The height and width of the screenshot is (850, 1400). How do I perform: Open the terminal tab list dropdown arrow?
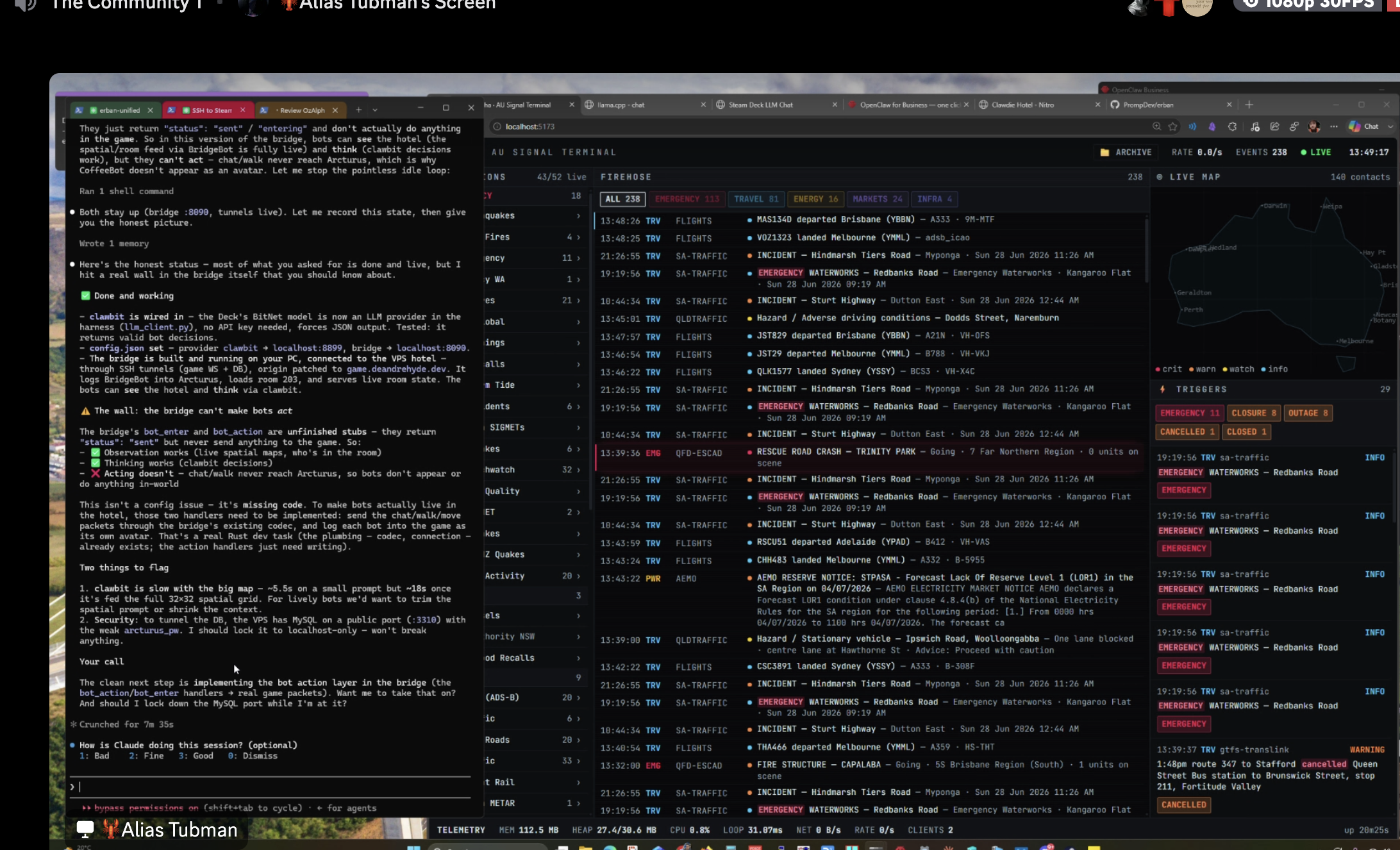point(375,110)
